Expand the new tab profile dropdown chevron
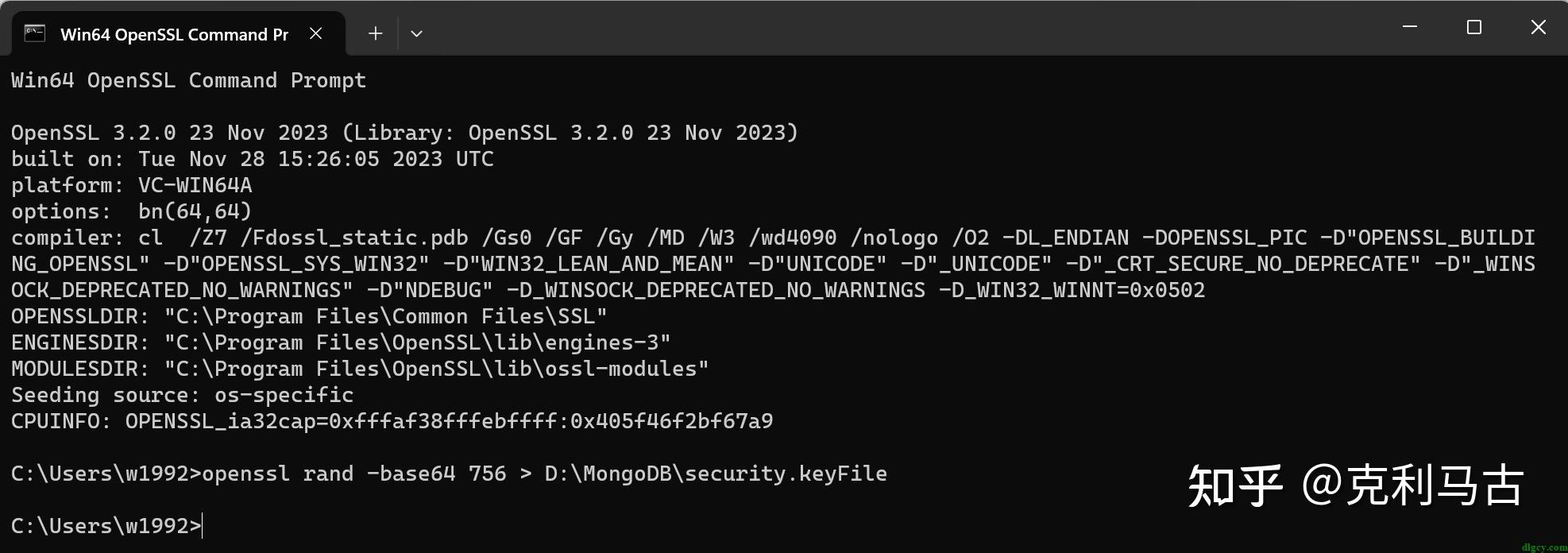1568x553 pixels. point(416,33)
